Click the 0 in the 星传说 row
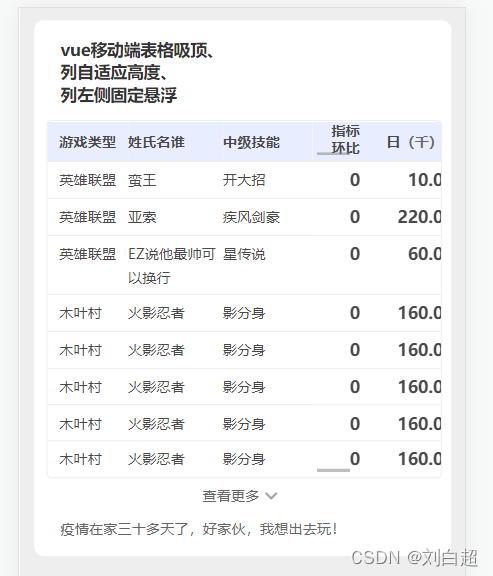 tap(355, 254)
